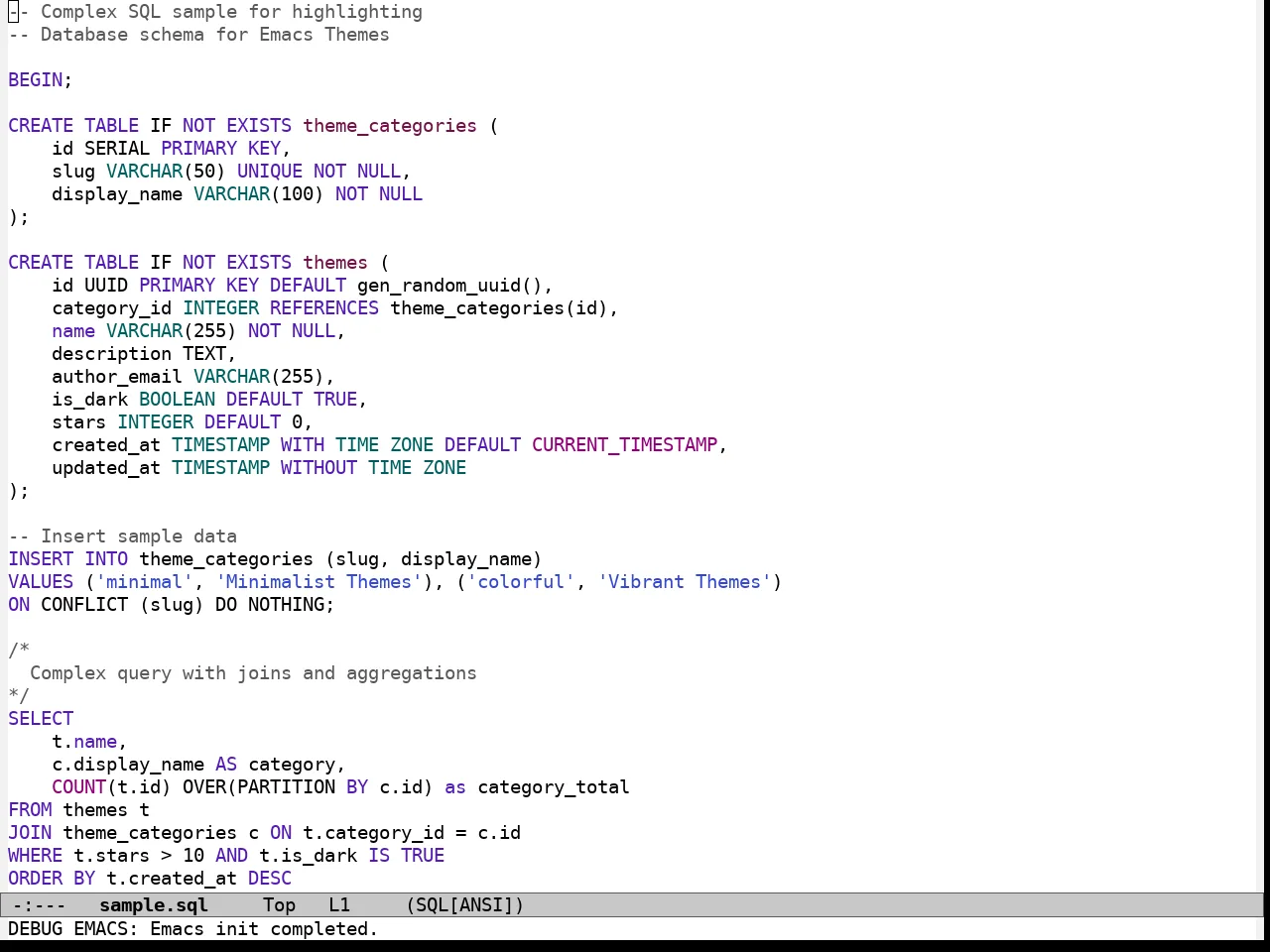Click on category_total alias
Screen dimensions: 1270x952
pos(554,787)
